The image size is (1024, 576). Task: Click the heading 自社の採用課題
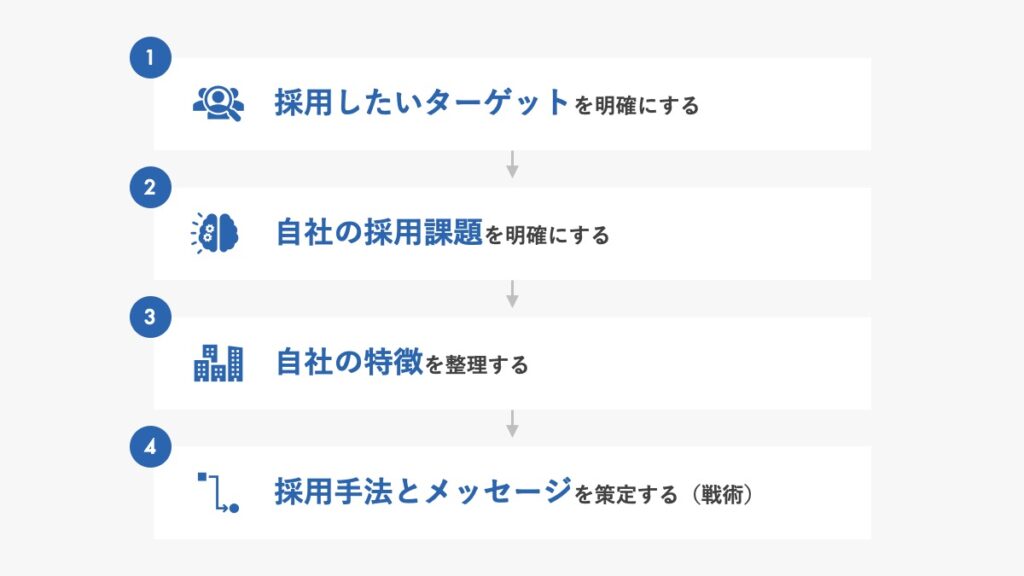tap(379, 232)
